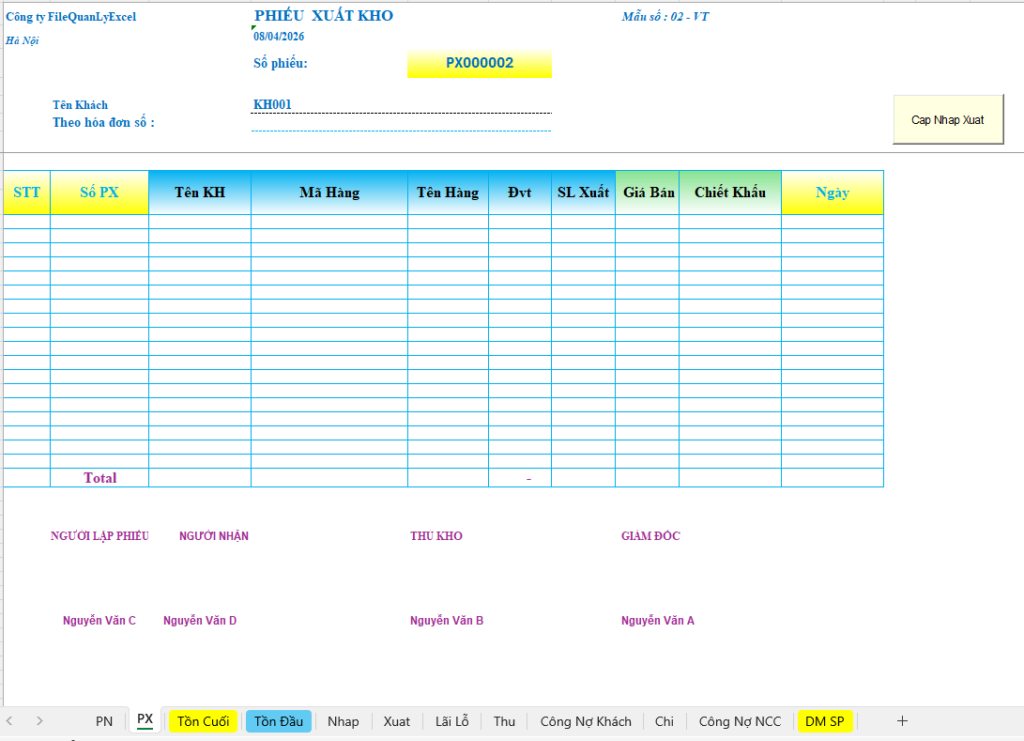
Task: Switch to the PN sheet tab
Action: [x=104, y=721]
